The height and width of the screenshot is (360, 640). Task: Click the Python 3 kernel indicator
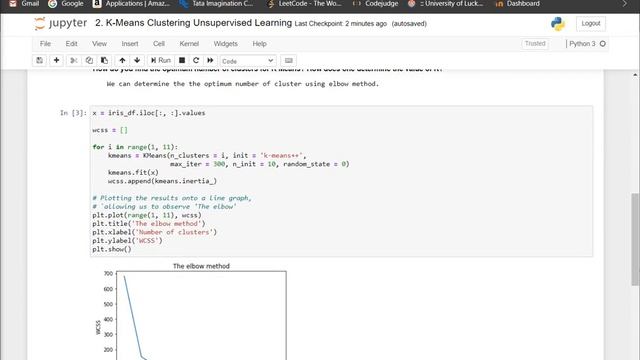click(x=582, y=44)
